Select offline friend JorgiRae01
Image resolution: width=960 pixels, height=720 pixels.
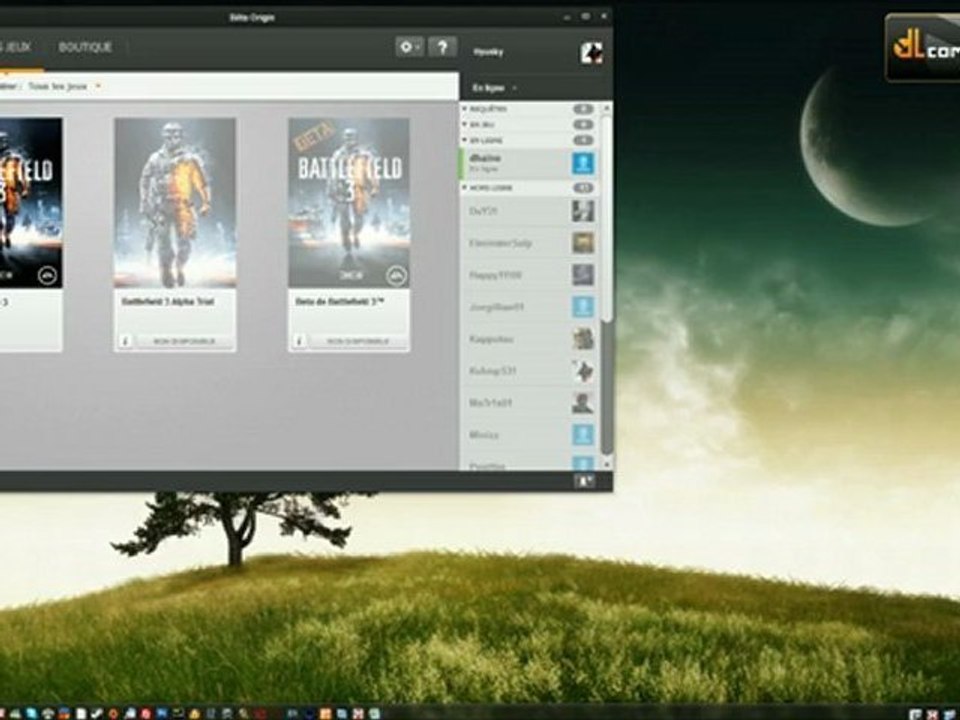(529, 307)
